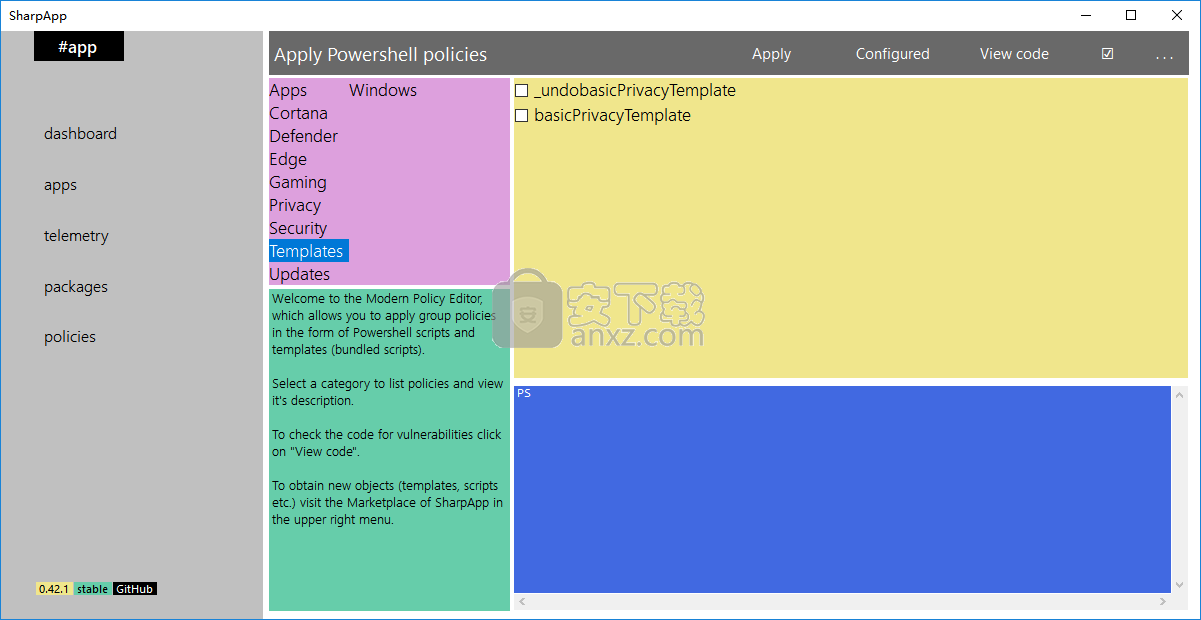The height and width of the screenshot is (620, 1201).
Task: Toggle the select-all checkbox in header
Action: click(x=1107, y=54)
